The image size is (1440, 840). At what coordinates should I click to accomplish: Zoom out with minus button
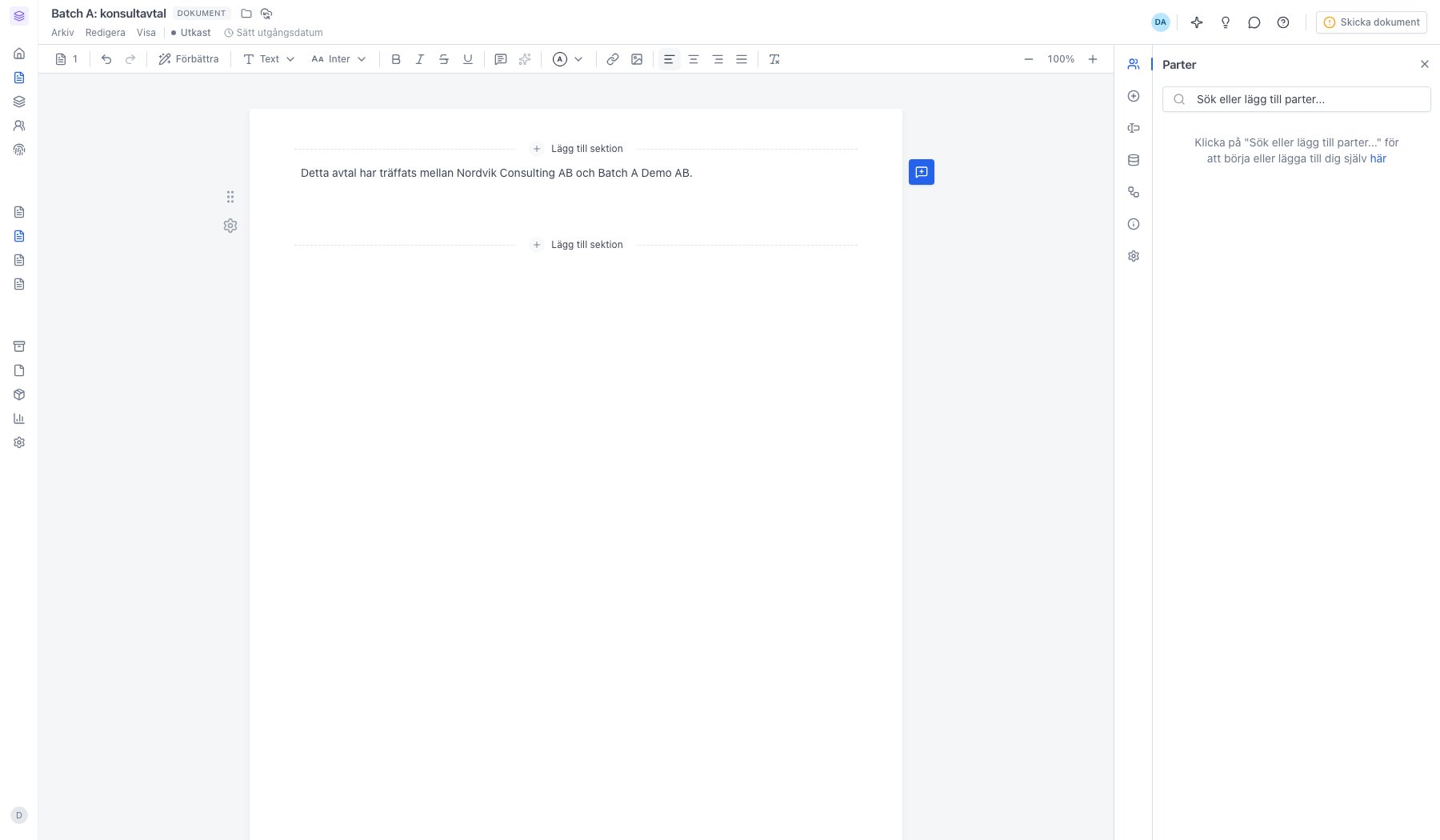(1029, 59)
